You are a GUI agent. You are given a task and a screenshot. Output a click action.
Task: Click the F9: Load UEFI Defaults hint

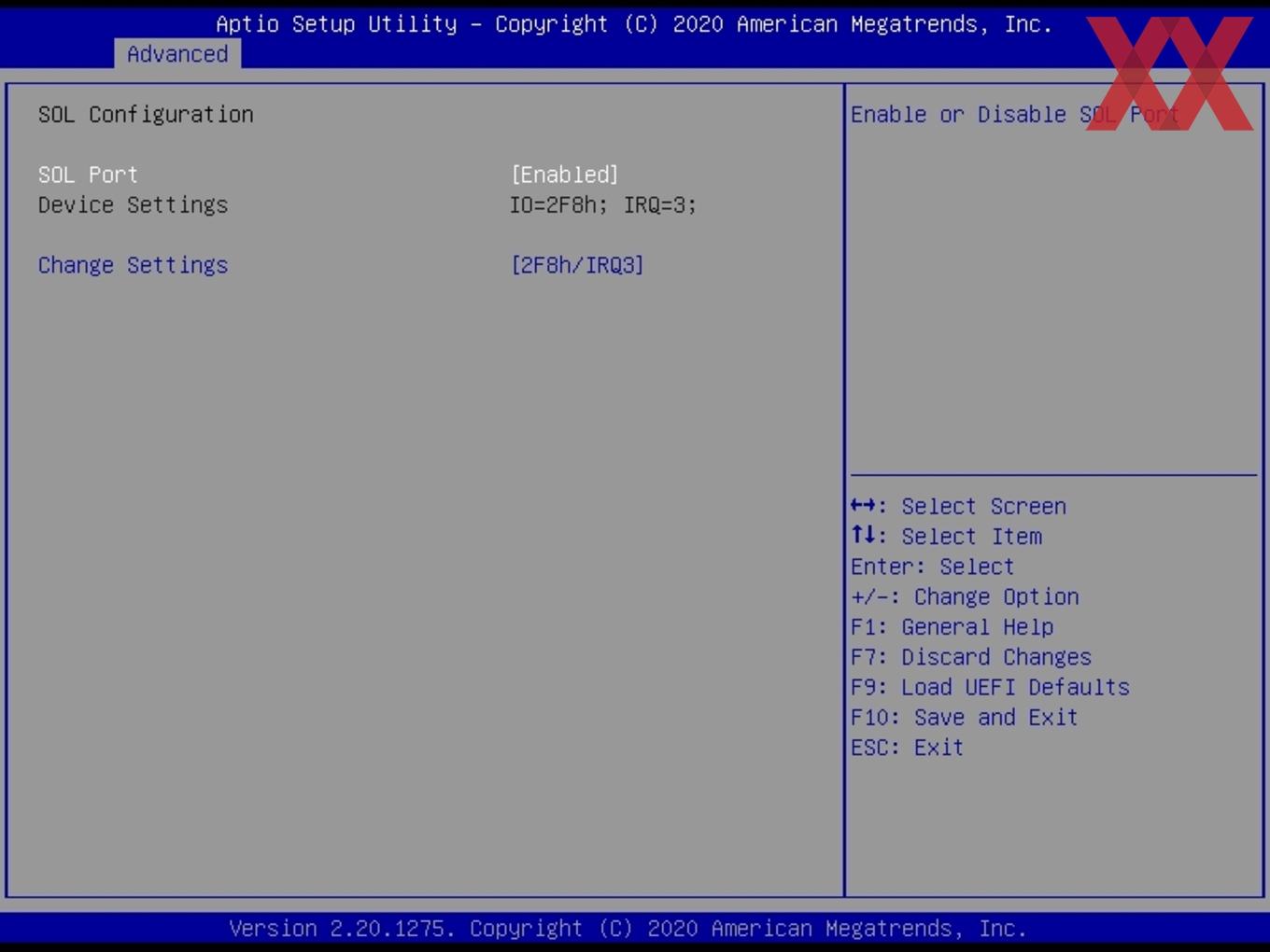(990, 687)
